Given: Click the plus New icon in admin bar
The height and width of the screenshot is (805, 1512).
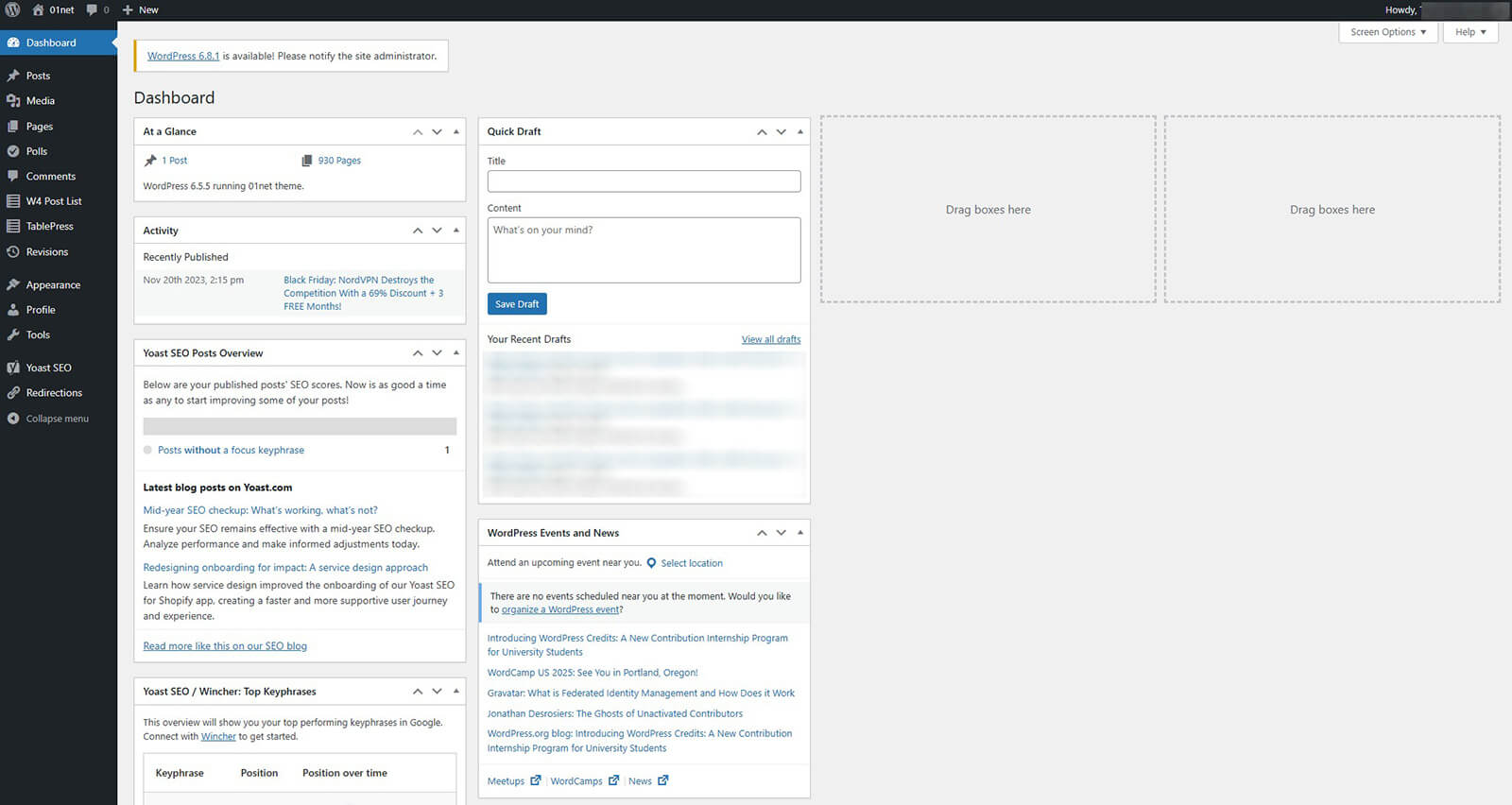Looking at the screenshot, I should (x=128, y=9).
